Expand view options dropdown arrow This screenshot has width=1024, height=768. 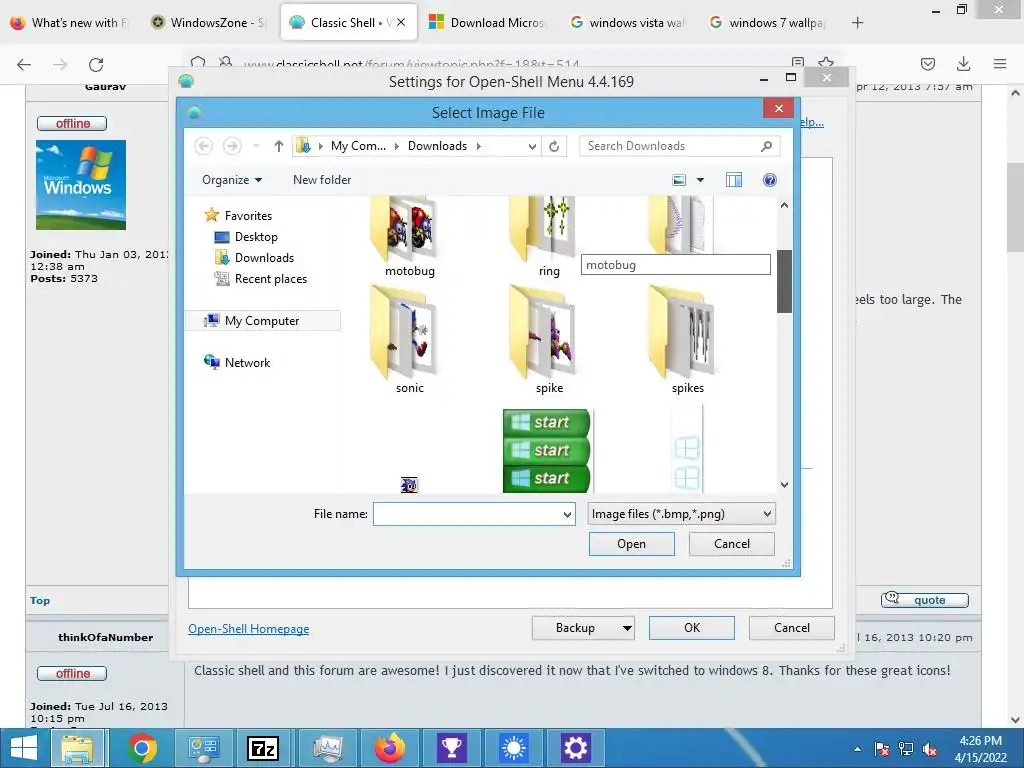pos(700,180)
